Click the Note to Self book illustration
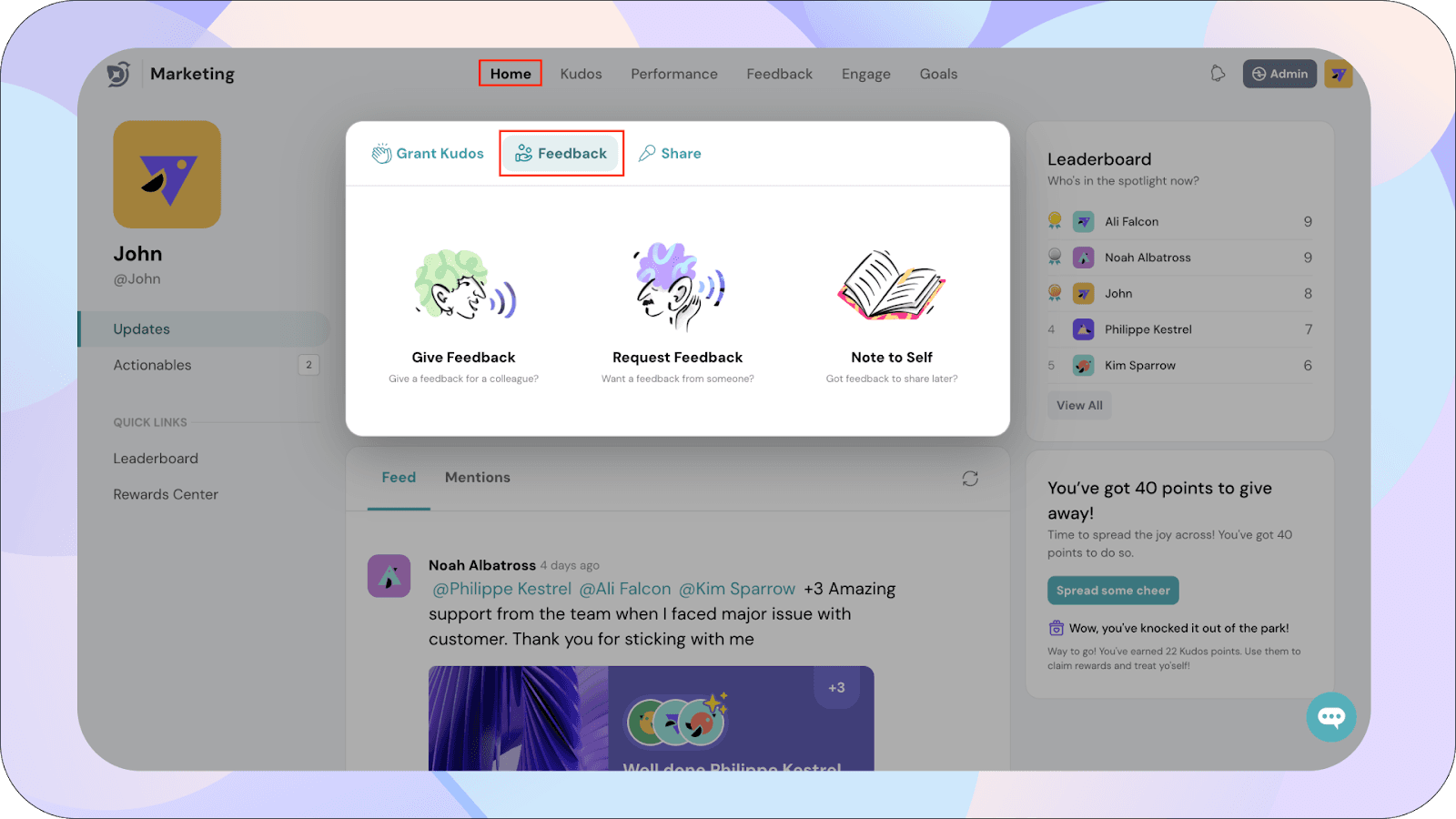This screenshot has height=819, width=1456. pyautogui.click(x=891, y=286)
